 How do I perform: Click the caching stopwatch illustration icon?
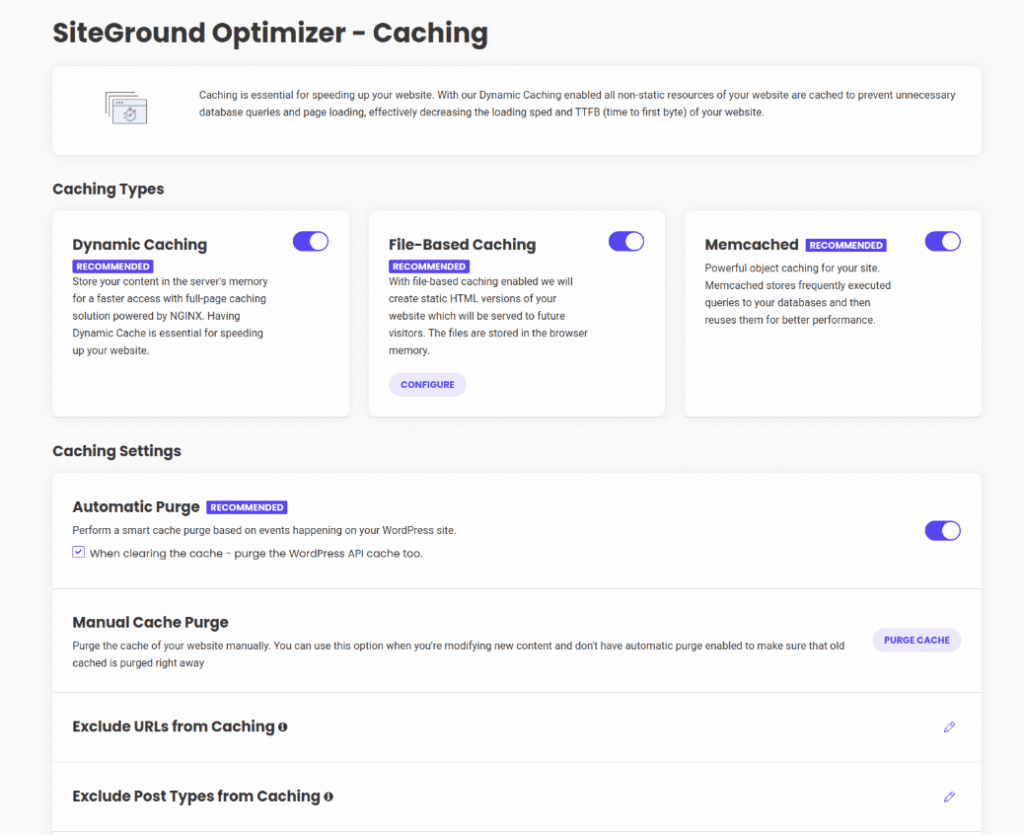(x=127, y=107)
